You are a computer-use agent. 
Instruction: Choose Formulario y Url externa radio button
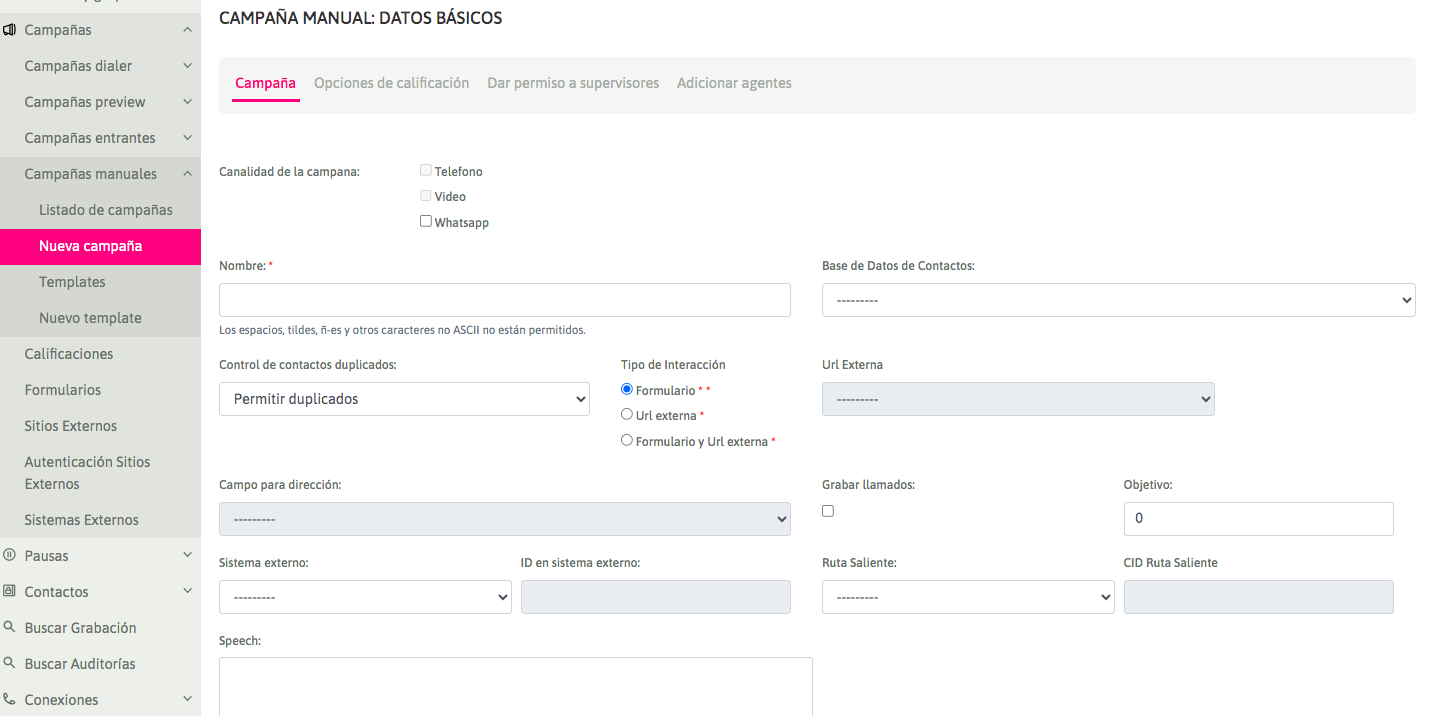point(627,440)
